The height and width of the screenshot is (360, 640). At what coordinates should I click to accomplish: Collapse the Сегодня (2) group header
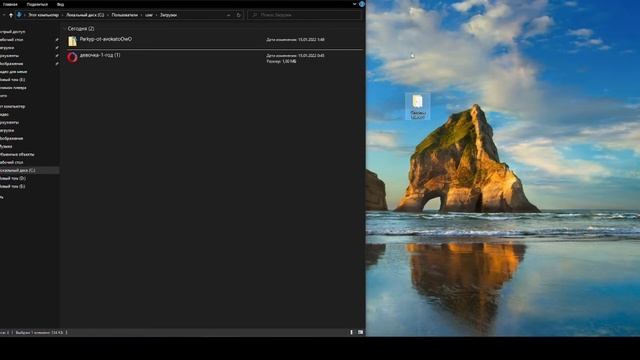click(x=81, y=29)
